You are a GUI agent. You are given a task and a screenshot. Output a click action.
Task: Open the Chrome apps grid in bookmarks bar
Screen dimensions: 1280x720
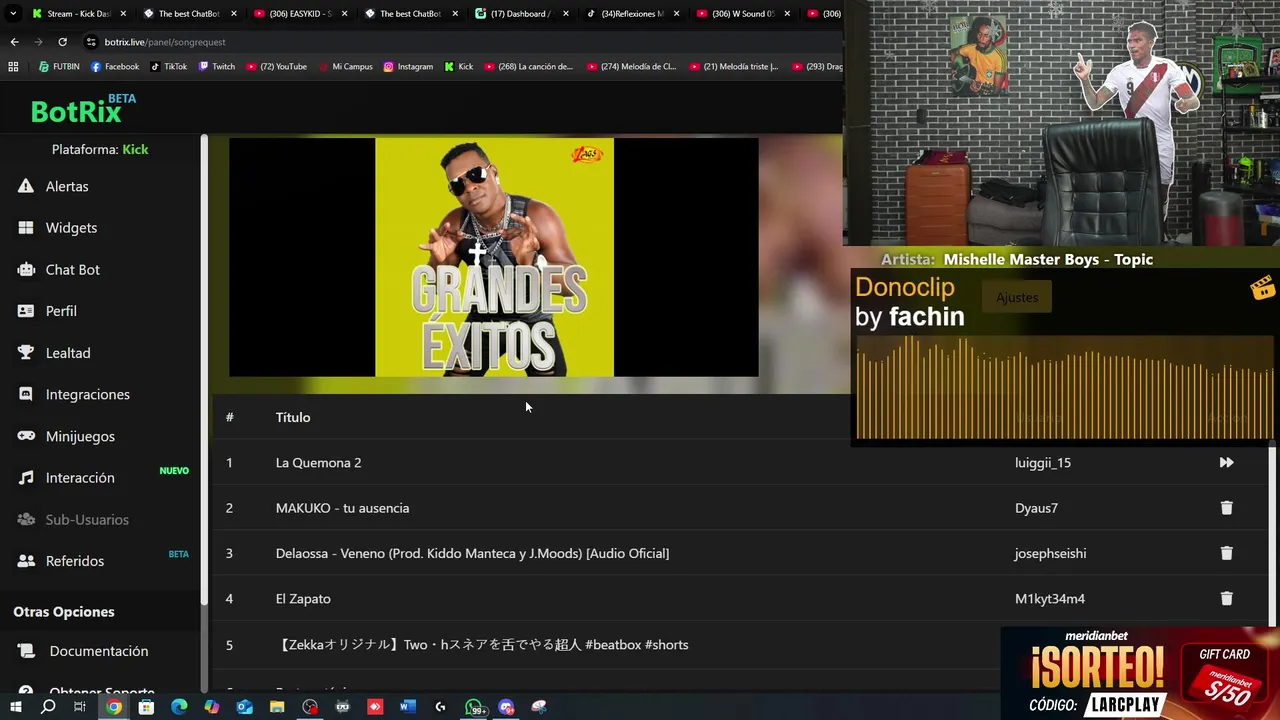point(13,67)
